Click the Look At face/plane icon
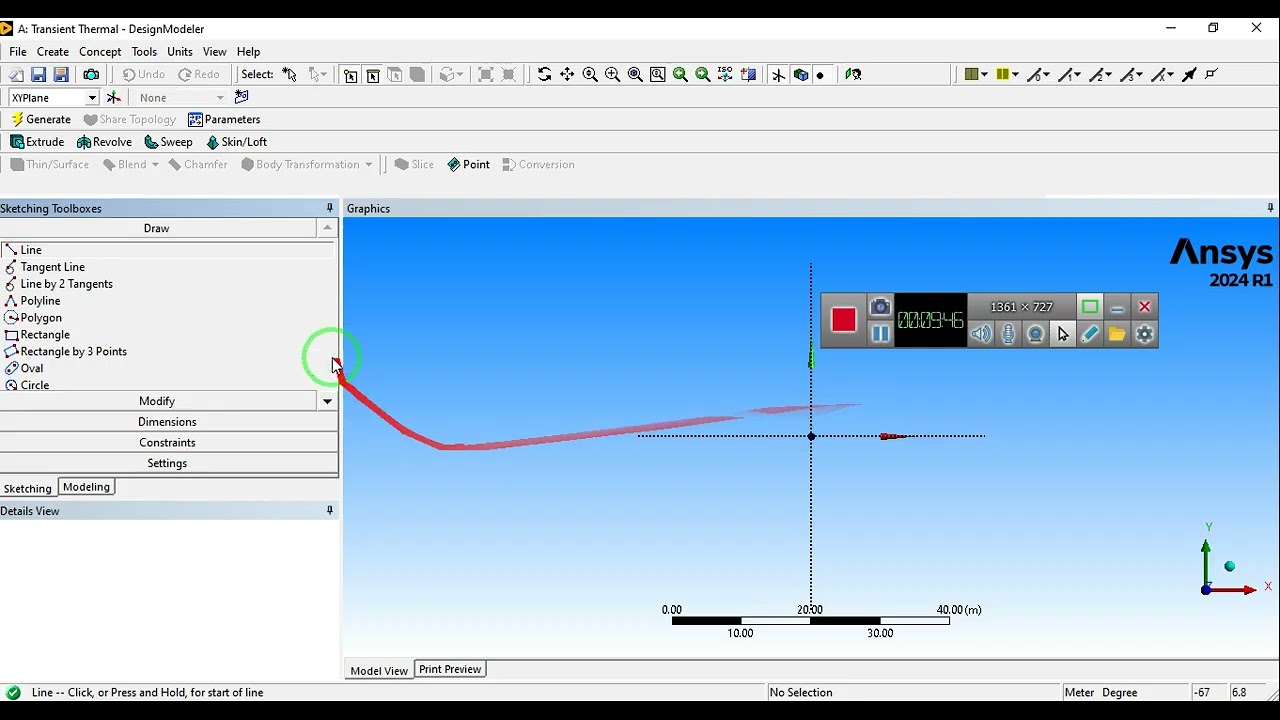1280x720 pixels. click(853, 75)
